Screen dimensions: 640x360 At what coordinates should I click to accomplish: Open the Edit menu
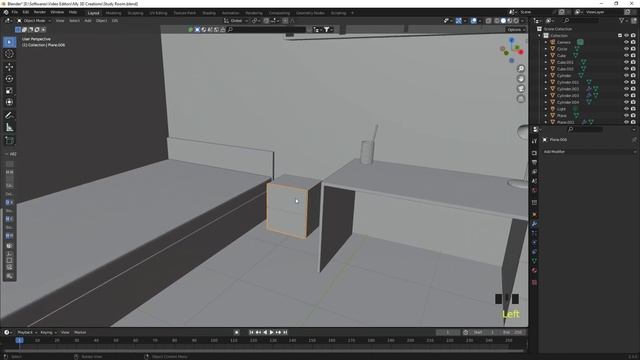[26, 12]
